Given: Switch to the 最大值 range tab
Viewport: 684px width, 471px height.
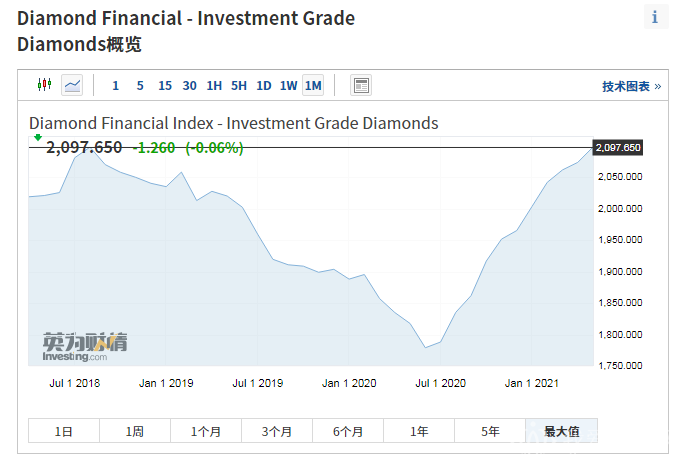Looking at the screenshot, I should [x=561, y=432].
